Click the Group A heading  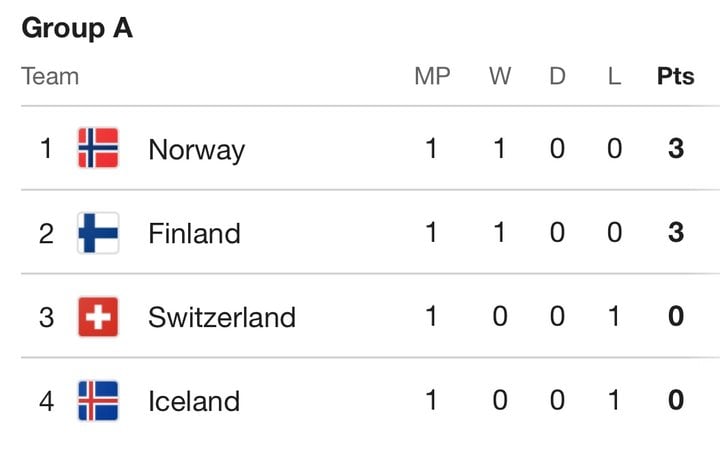(77, 28)
